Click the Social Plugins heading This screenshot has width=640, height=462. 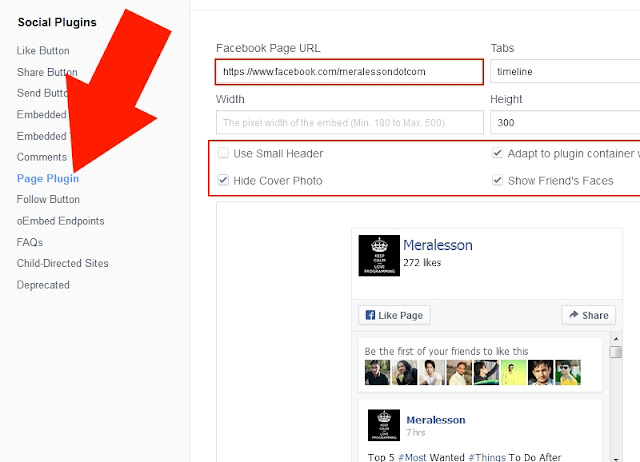pos(57,22)
